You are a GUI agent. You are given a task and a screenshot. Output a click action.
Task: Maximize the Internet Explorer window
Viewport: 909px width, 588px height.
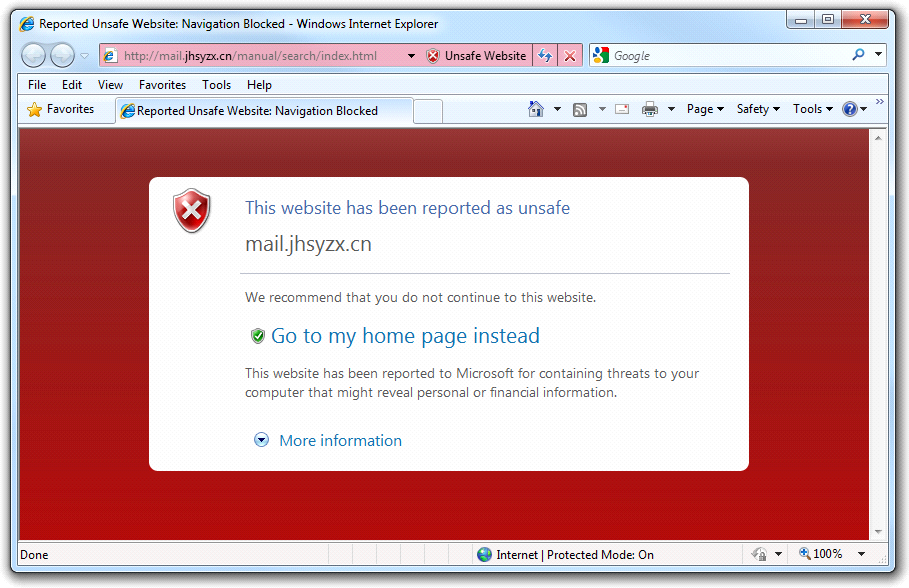click(x=828, y=20)
